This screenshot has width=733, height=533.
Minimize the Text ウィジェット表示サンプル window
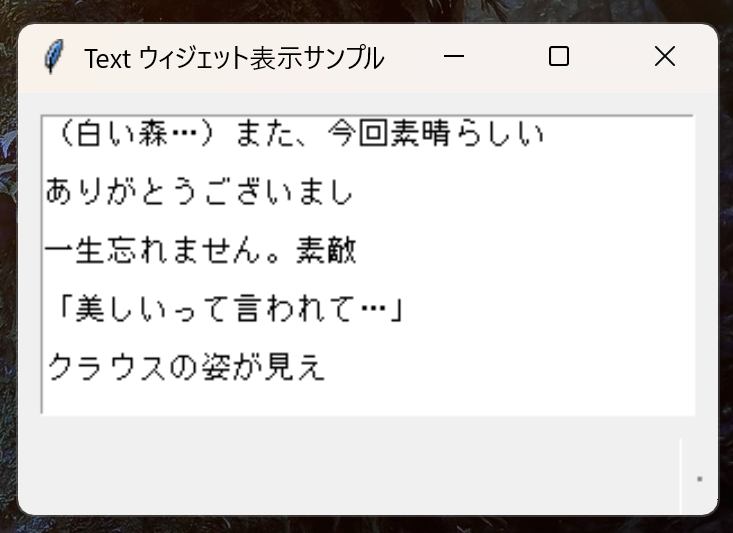(453, 57)
